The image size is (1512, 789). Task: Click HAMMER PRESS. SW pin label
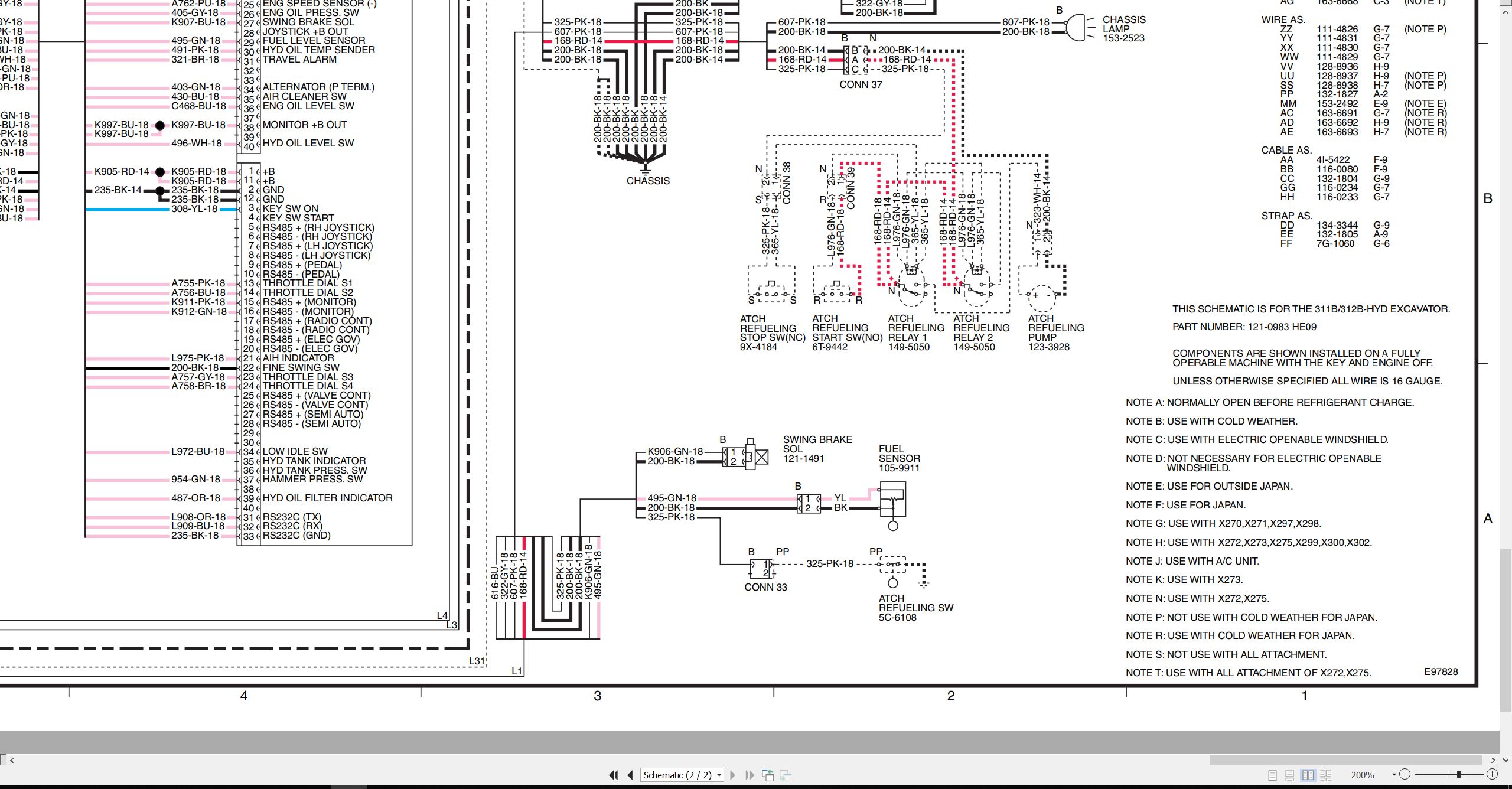[x=312, y=479]
